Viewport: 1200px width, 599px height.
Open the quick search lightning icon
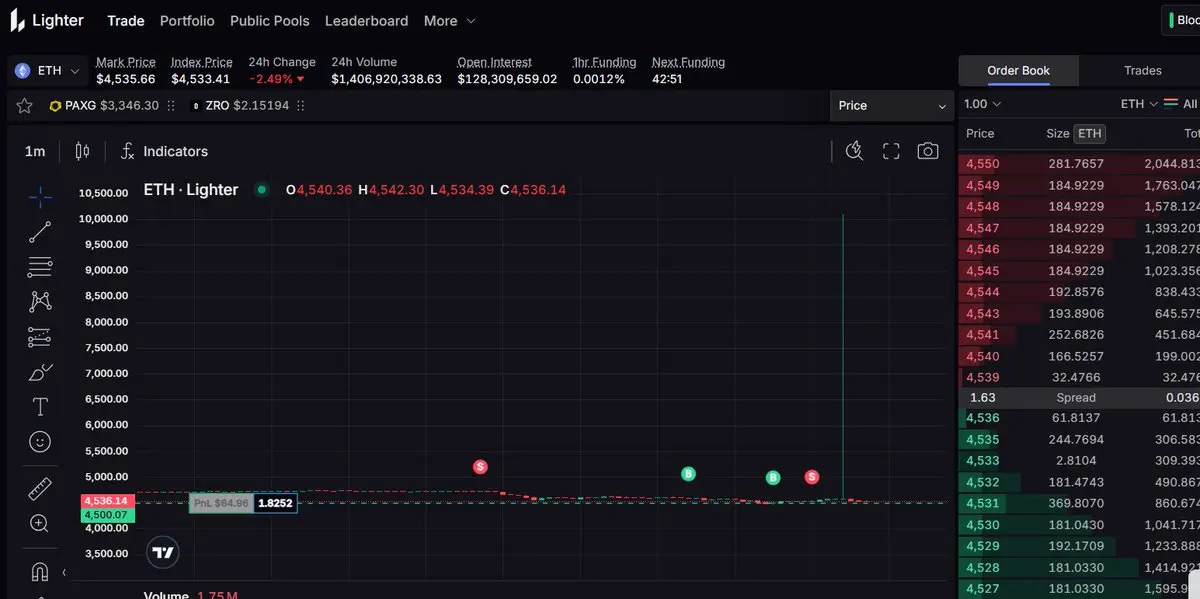[854, 151]
